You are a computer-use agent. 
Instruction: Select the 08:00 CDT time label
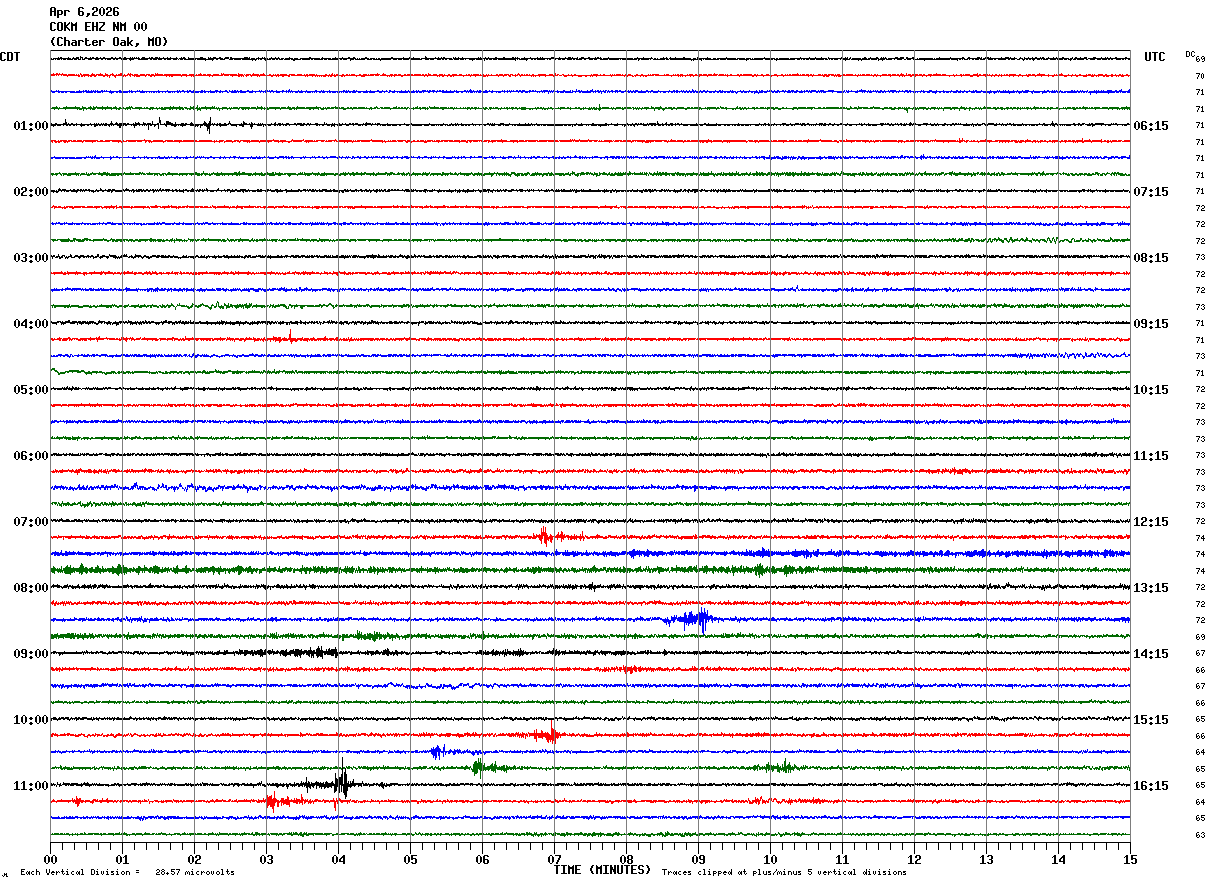(x=31, y=588)
